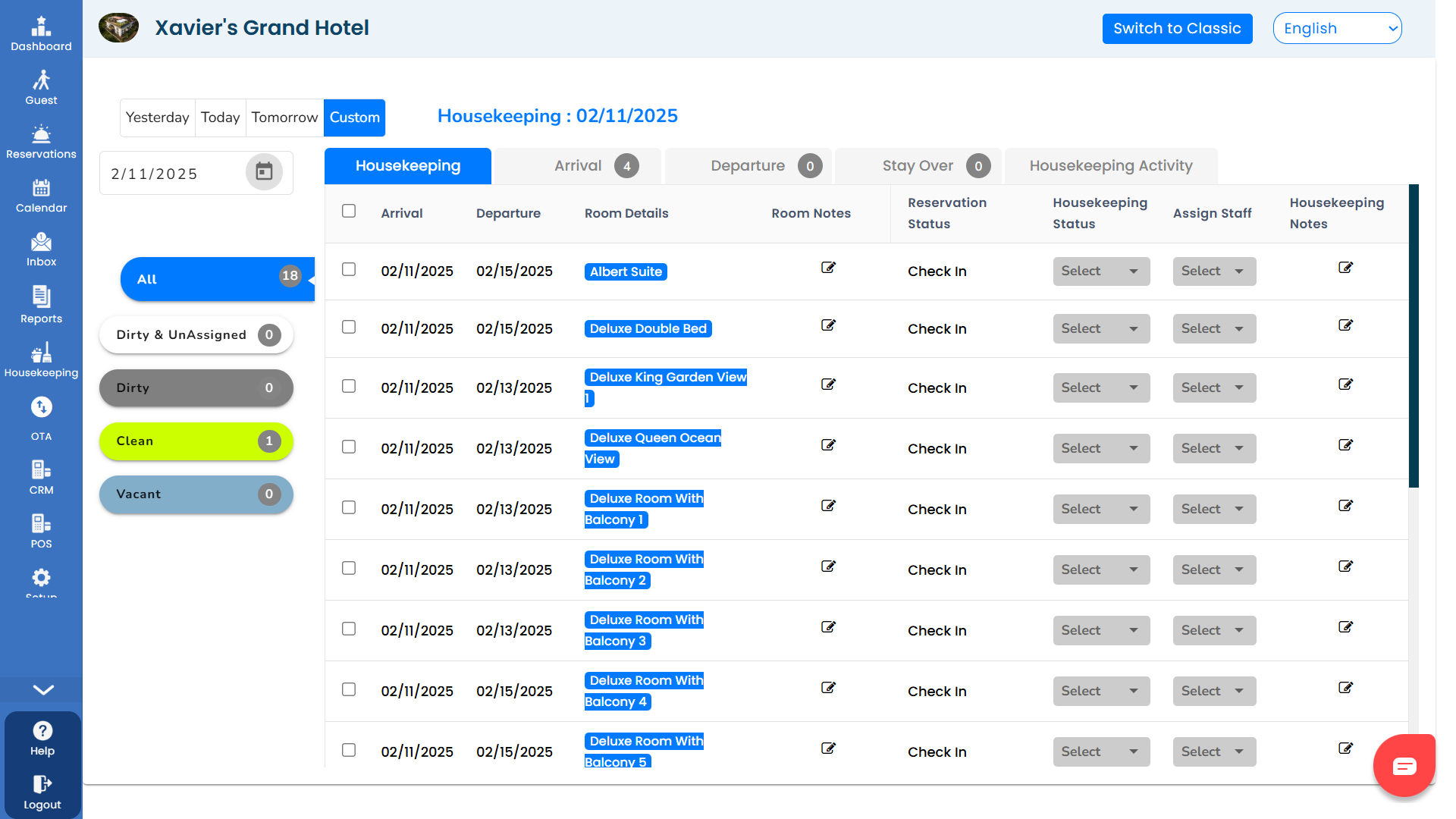Open assign staff dropdown for Deluxe Room With Balcony 1

1214,510
